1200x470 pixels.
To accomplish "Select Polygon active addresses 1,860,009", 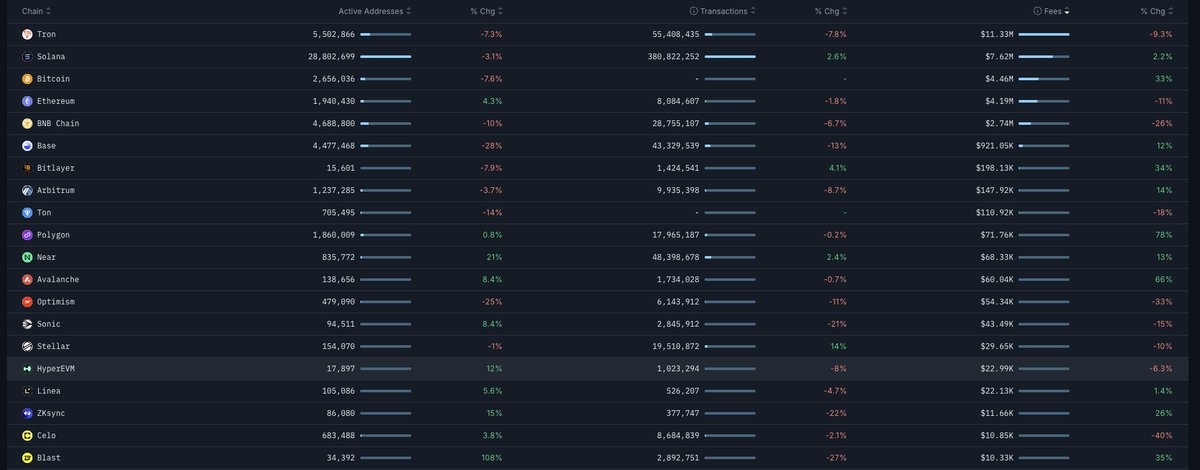I will pyautogui.click(x=333, y=235).
